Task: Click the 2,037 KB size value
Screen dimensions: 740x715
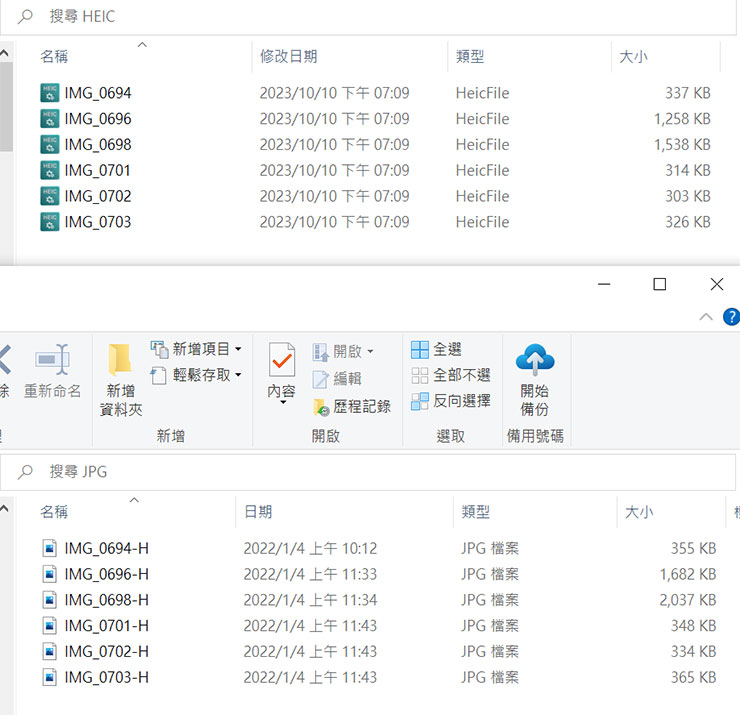Action: coord(688,600)
